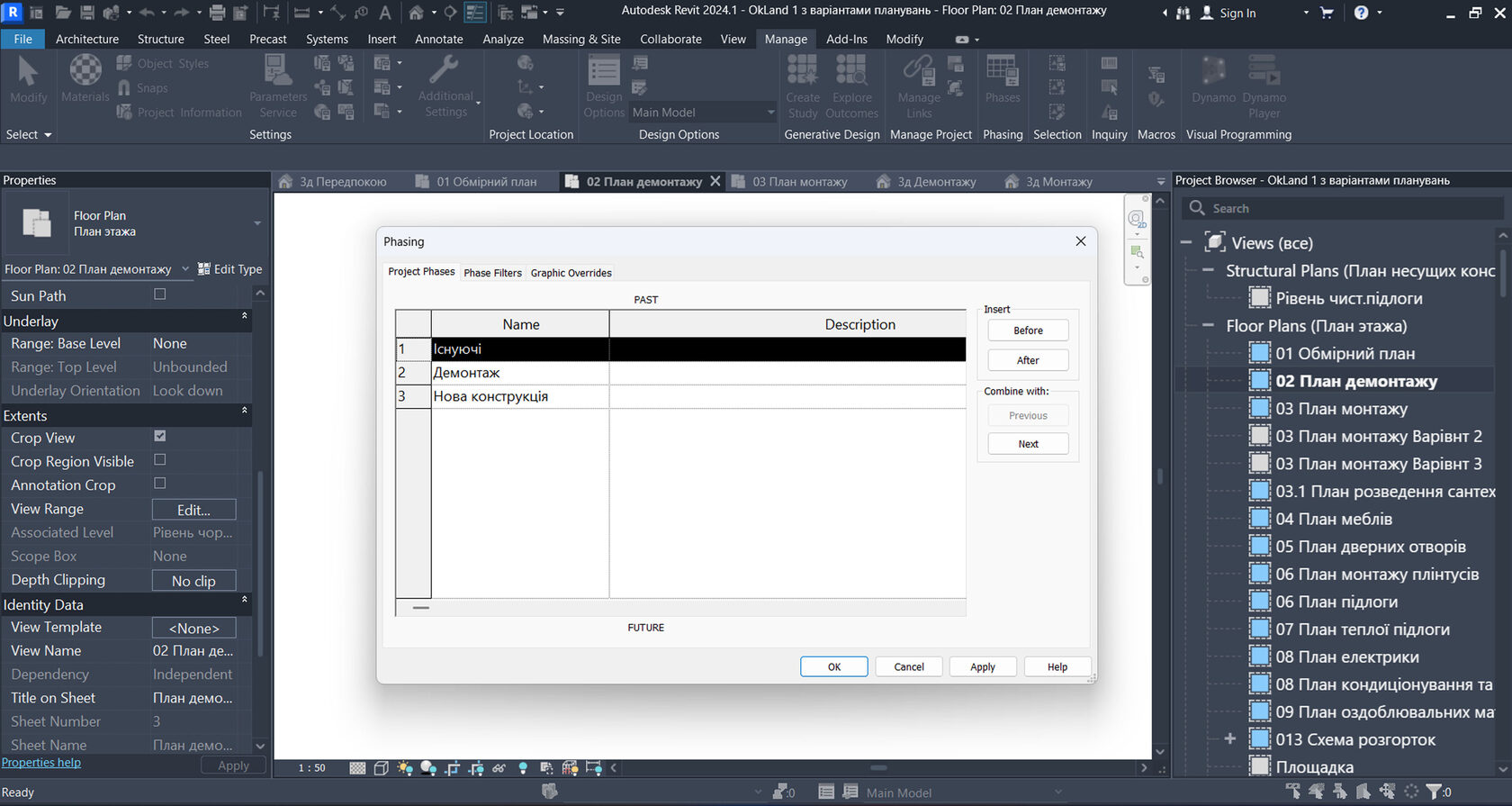Click the Undo arrow icon
1512x806 pixels.
(x=147, y=13)
